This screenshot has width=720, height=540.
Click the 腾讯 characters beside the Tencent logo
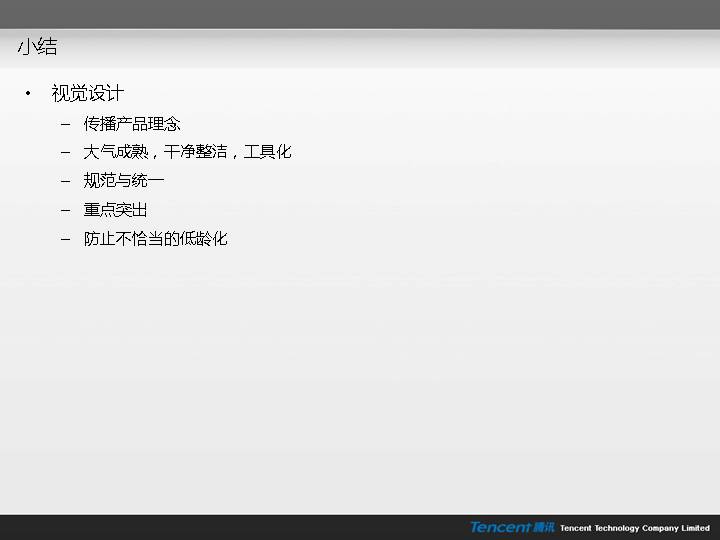pos(543,527)
